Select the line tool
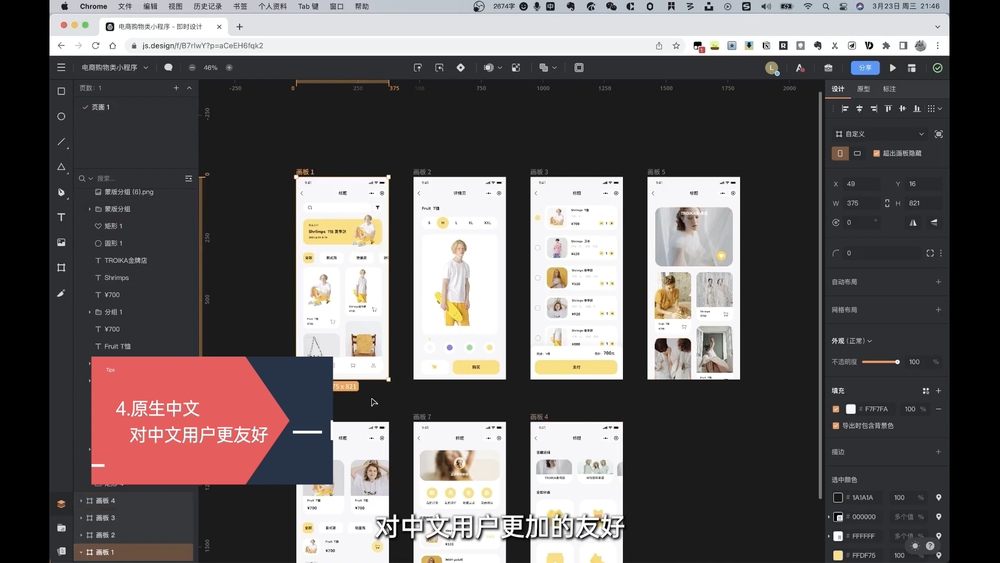The width and height of the screenshot is (1000, 563). (61, 142)
